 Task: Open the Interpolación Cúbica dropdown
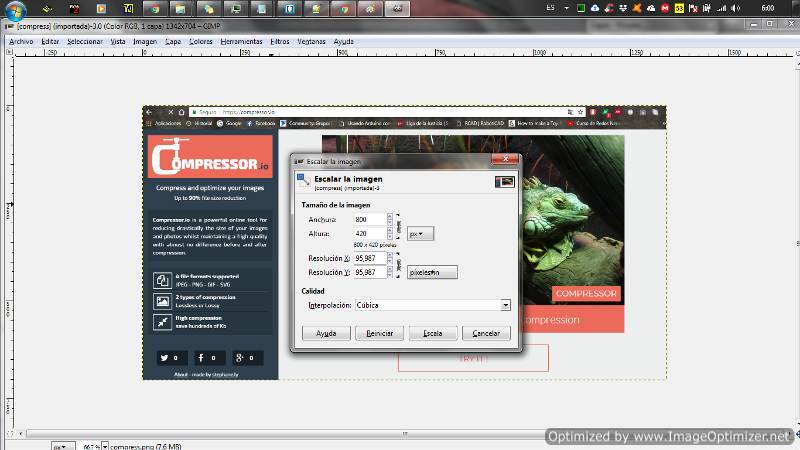pos(433,305)
